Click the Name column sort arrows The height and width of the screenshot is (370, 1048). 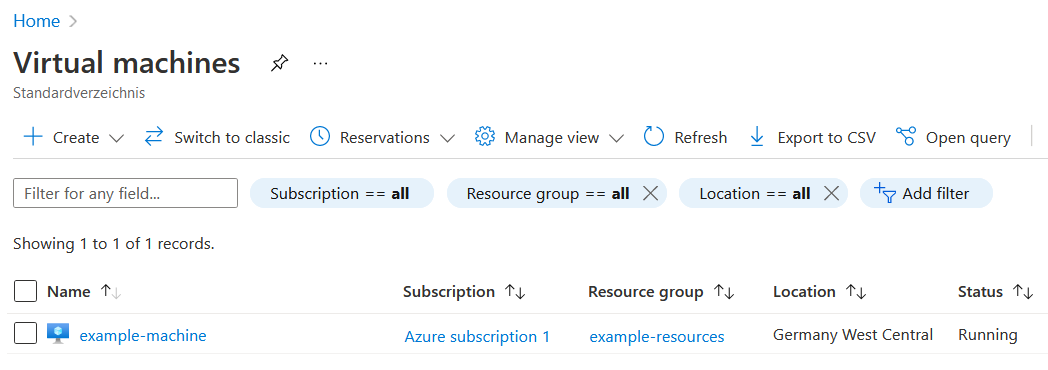coord(111,292)
